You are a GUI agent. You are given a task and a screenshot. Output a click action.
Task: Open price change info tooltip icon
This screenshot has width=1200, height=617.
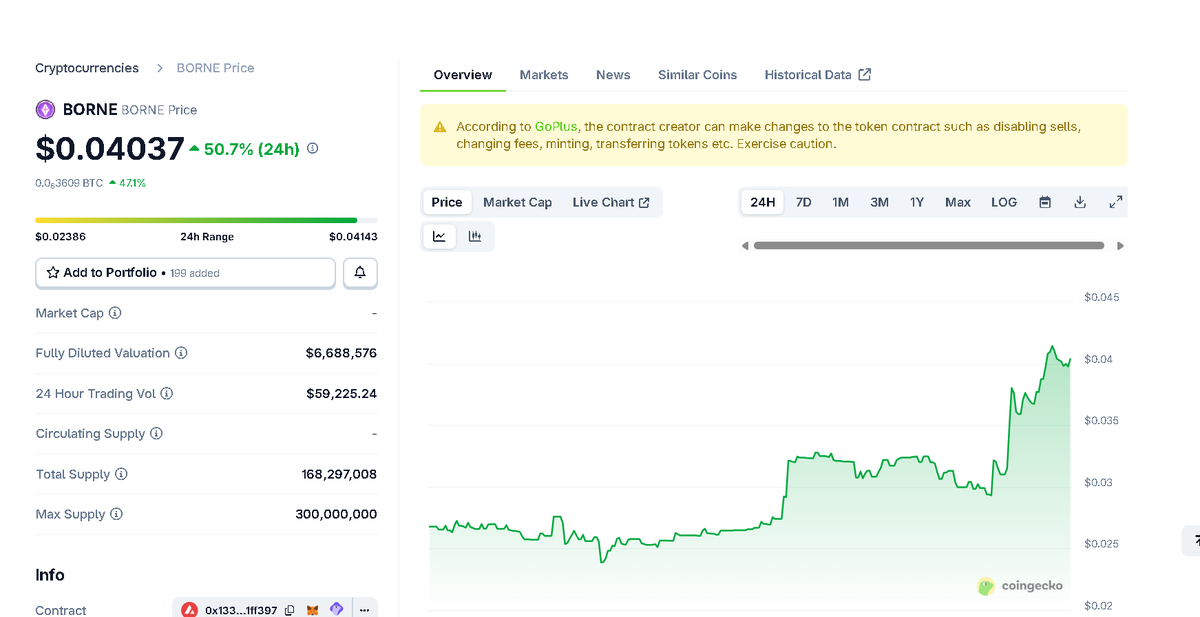coord(312,148)
